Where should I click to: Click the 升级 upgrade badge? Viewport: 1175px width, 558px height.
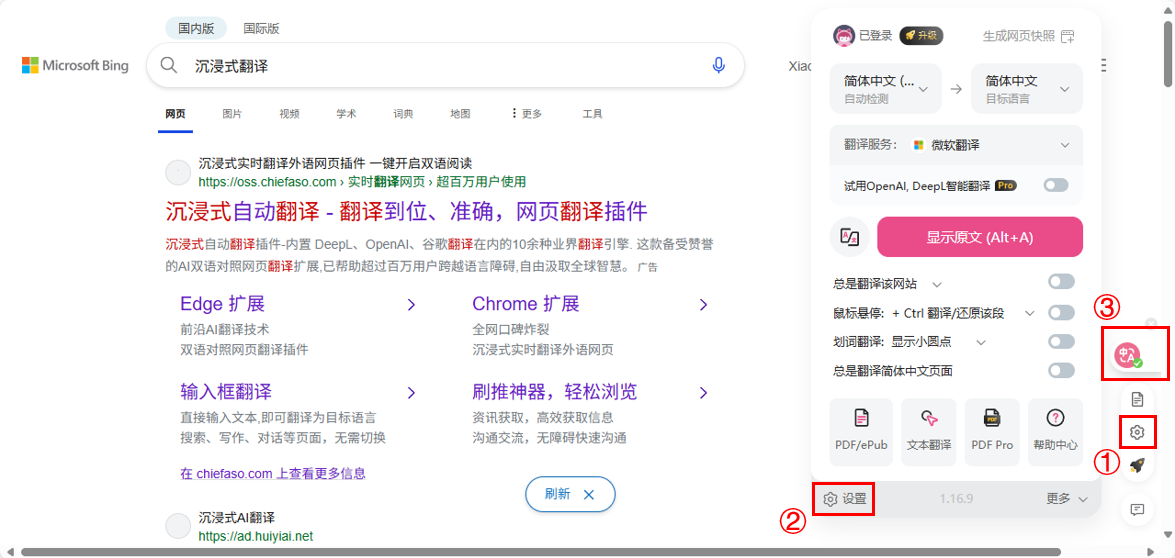(x=921, y=35)
